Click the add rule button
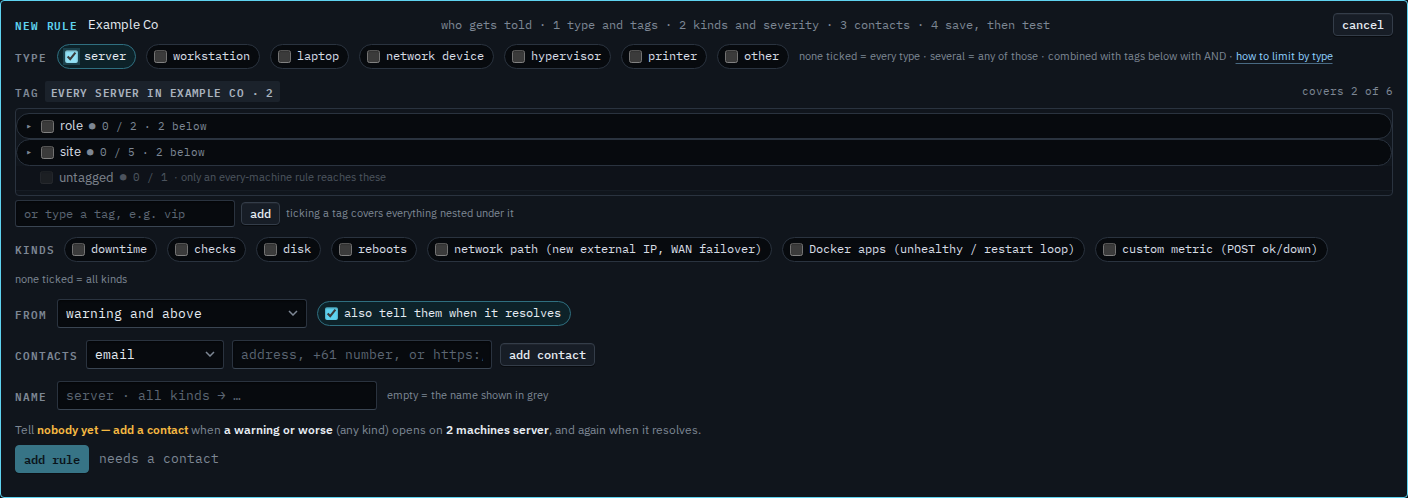This screenshot has width=1408, height=498. [x=52, y=459]
